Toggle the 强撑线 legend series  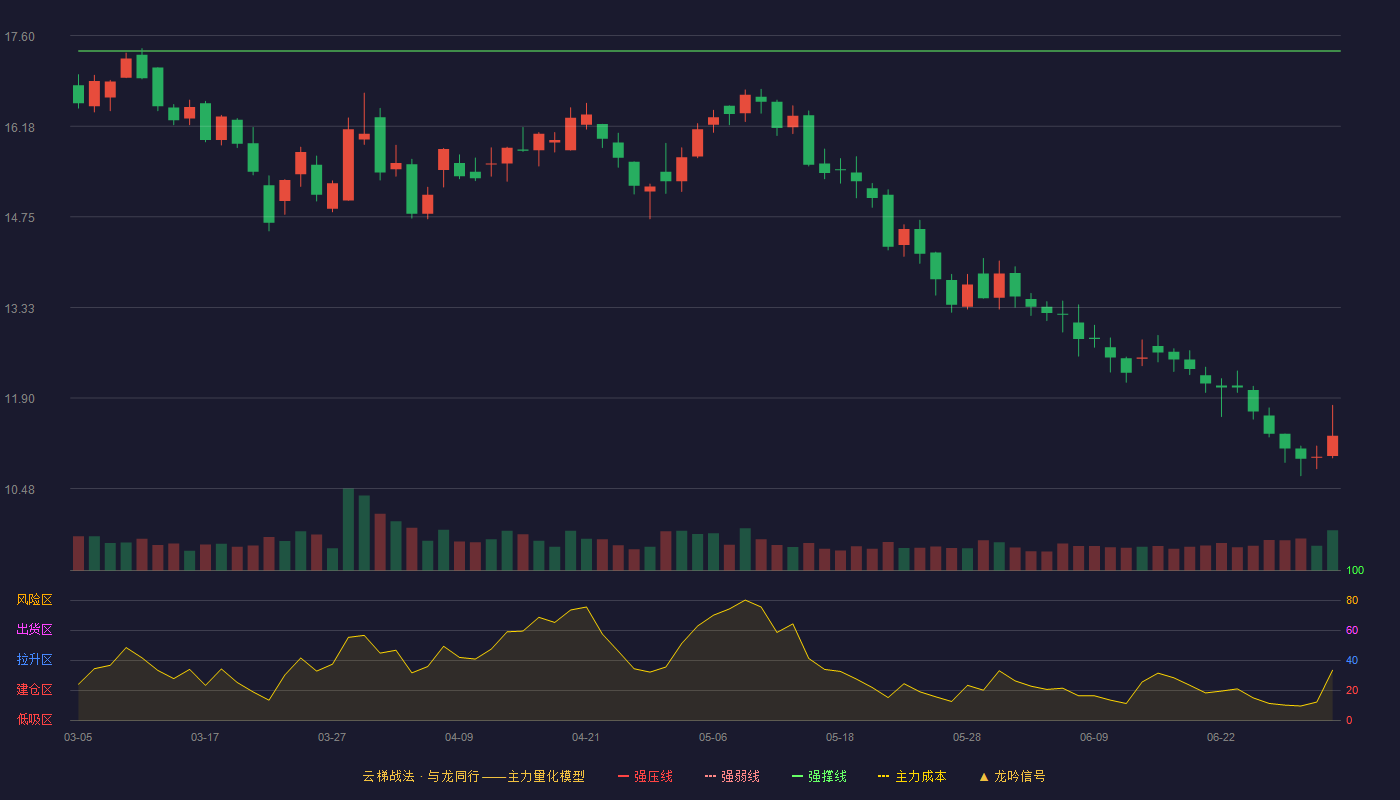819,776
